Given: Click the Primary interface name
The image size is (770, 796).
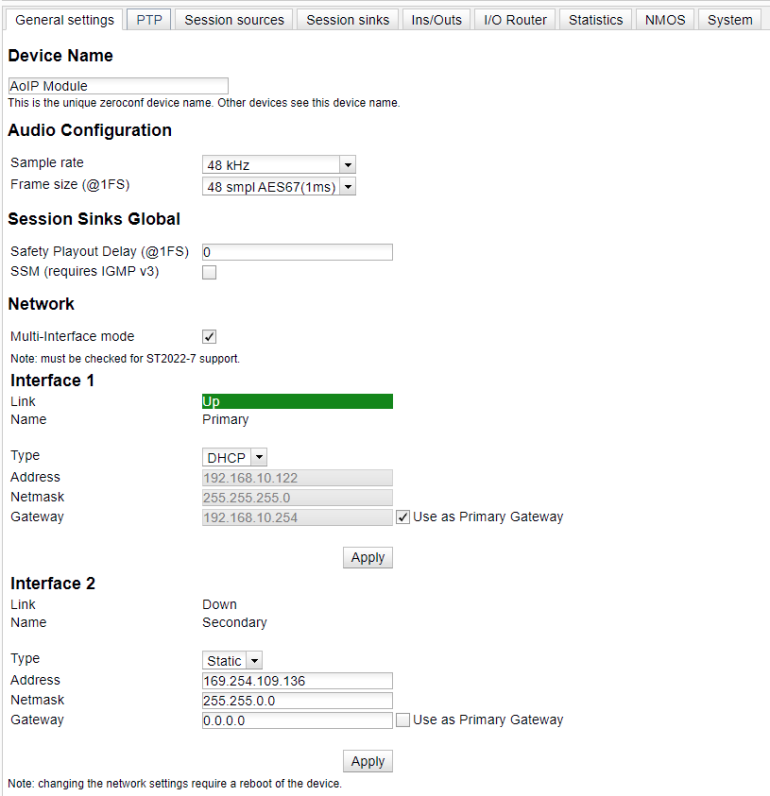Looking at the screenshot, I should [x=225, y=420].
